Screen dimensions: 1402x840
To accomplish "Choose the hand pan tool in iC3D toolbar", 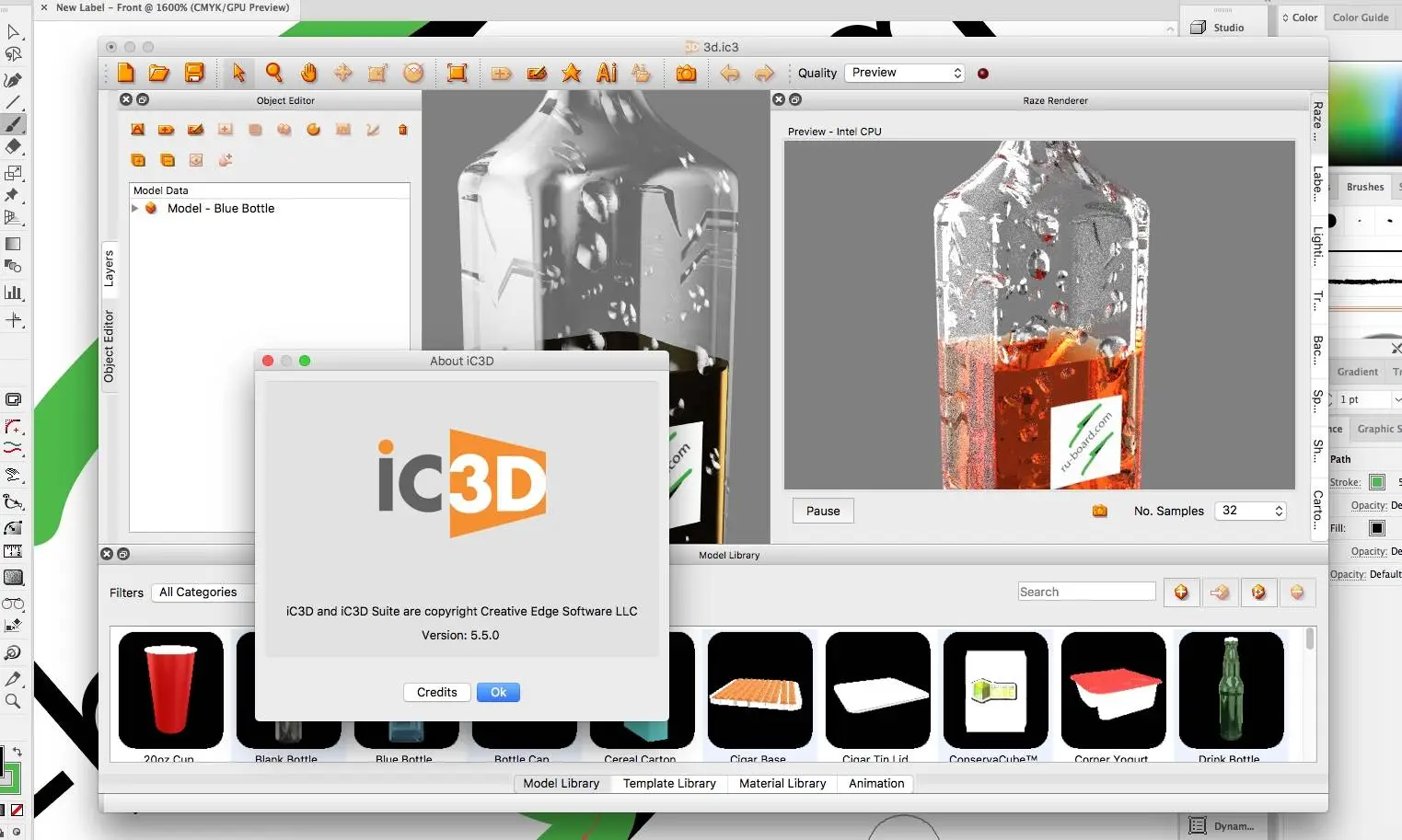I will (x=308, y=73).
